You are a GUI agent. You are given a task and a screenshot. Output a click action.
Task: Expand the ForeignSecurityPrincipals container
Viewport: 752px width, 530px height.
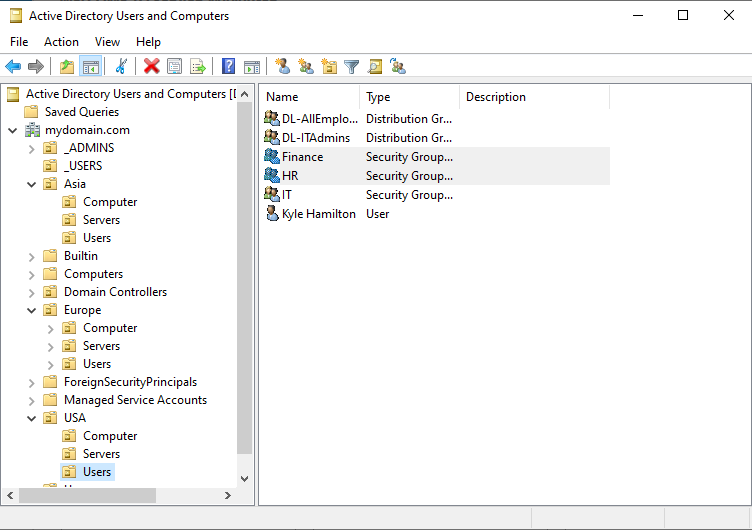click(32, 383)
